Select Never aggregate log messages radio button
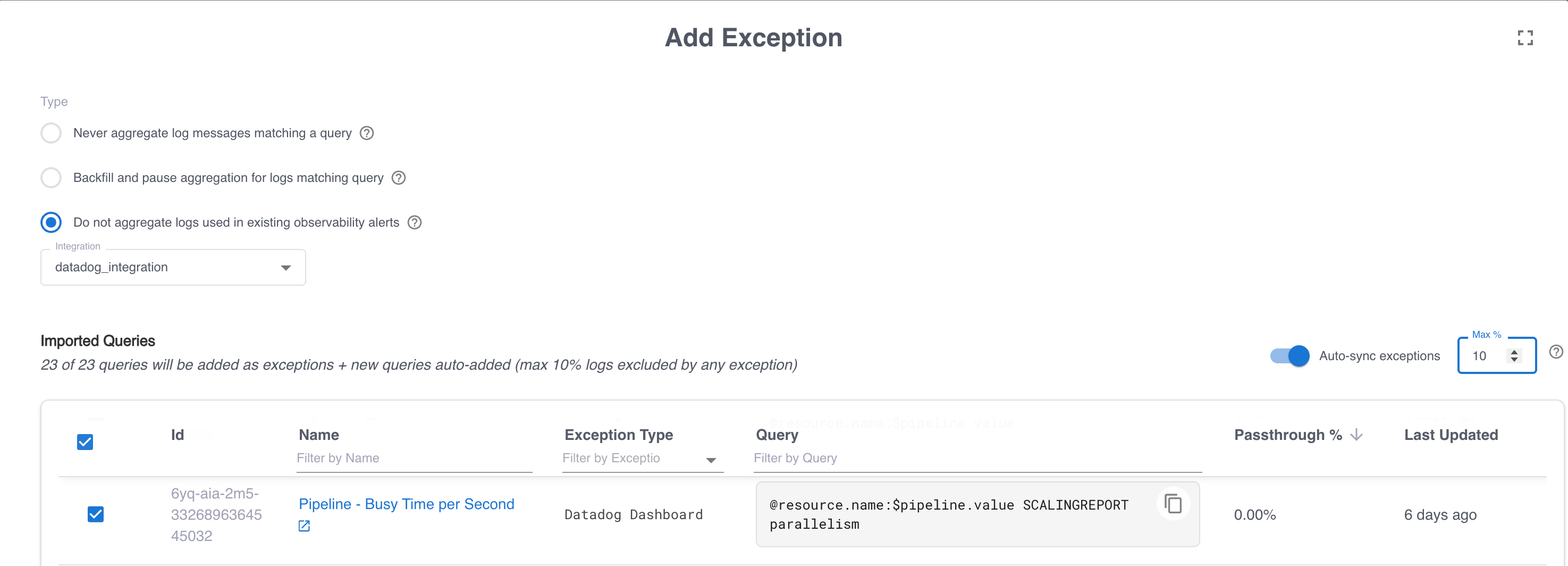Screen dimensions: 1568x566 point(51,133)
